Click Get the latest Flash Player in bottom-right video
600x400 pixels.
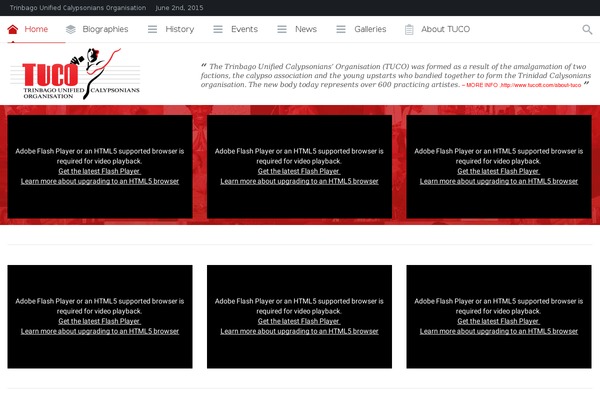[x=498, y=321]
